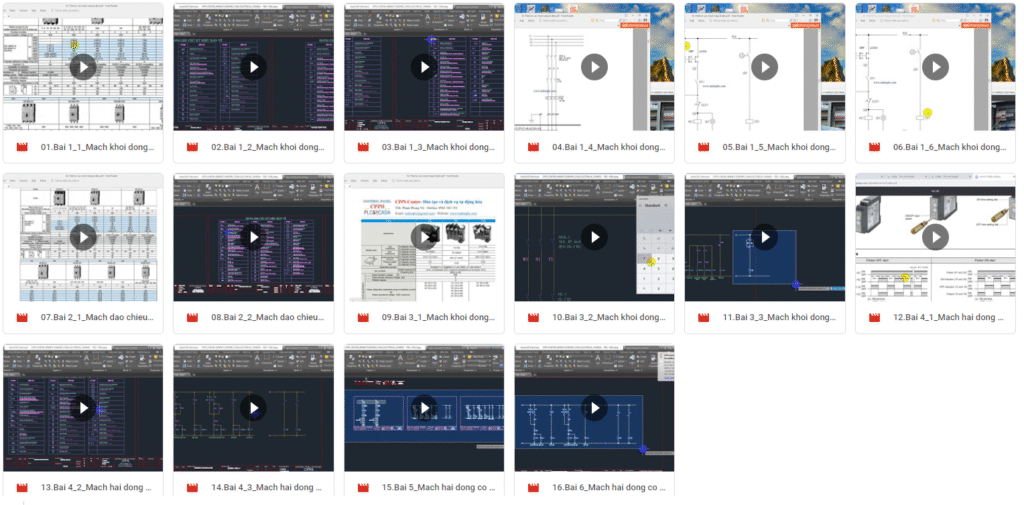Click the file icon next to 05.Bai 1_5
The width and height of the screenshot is (1024, 505).
point(703,147)
